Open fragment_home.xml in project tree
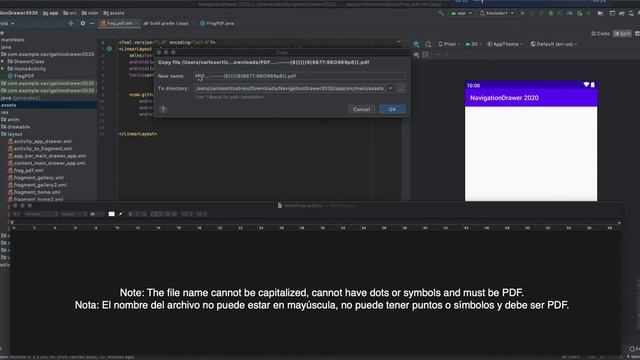 point(34,192)
